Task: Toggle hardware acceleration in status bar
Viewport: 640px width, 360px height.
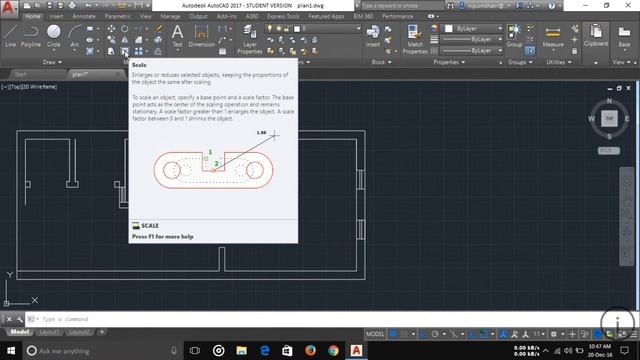Action: click(598, 334)
